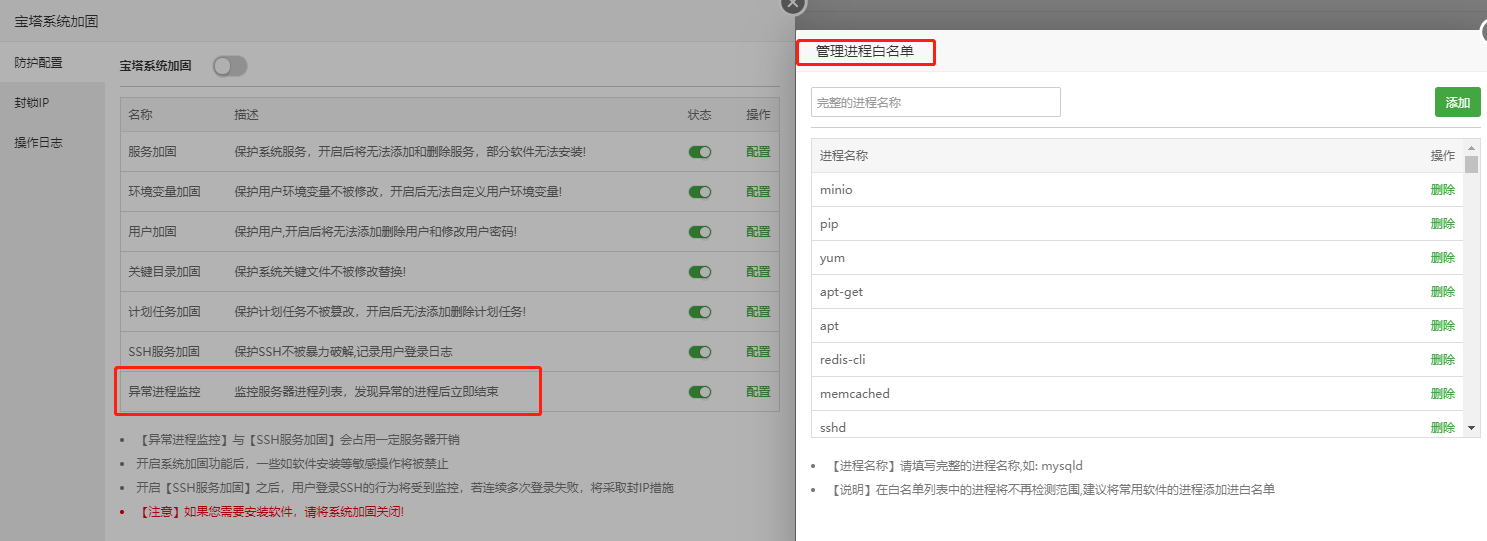Image resolution: width=1487 pixels, height=541 pixels.
Task: Select the yum process name
Action: (832, 258)
